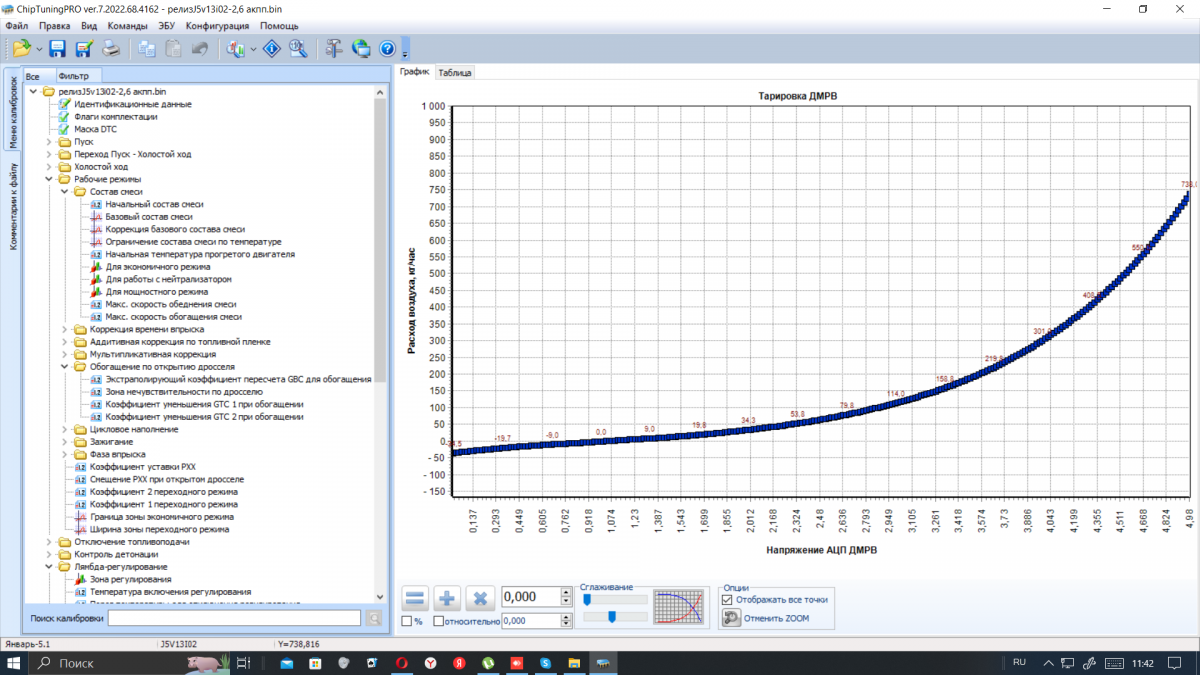Save the firmware using the floppy disk icon
Viewport: 1200px width, 675px height.
coord(57,48)
